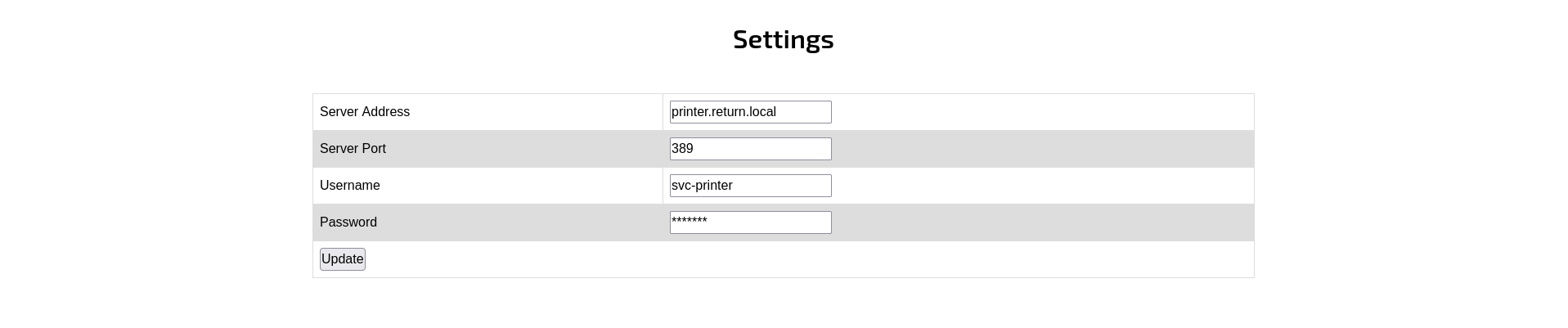1568x328 pixels.
Task: Select the Username text box
Action: tap(750, 186)
